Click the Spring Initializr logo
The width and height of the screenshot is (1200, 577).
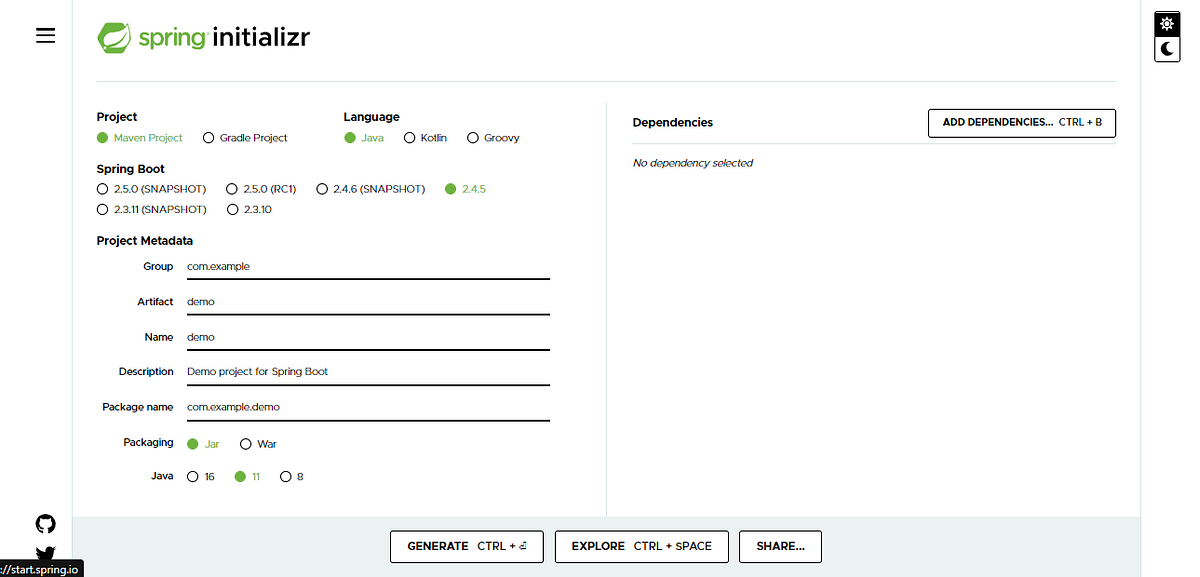[203, 37]
